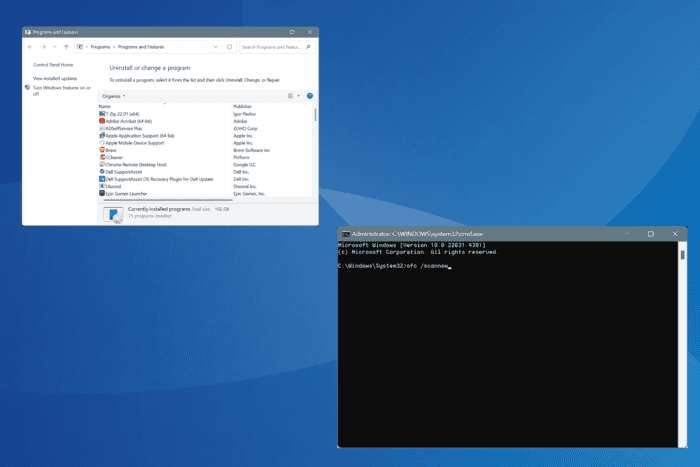Expand the view options dropdown arrow
Image resolution: width=700 pixels, height=467 pixels.
point(299,96)
